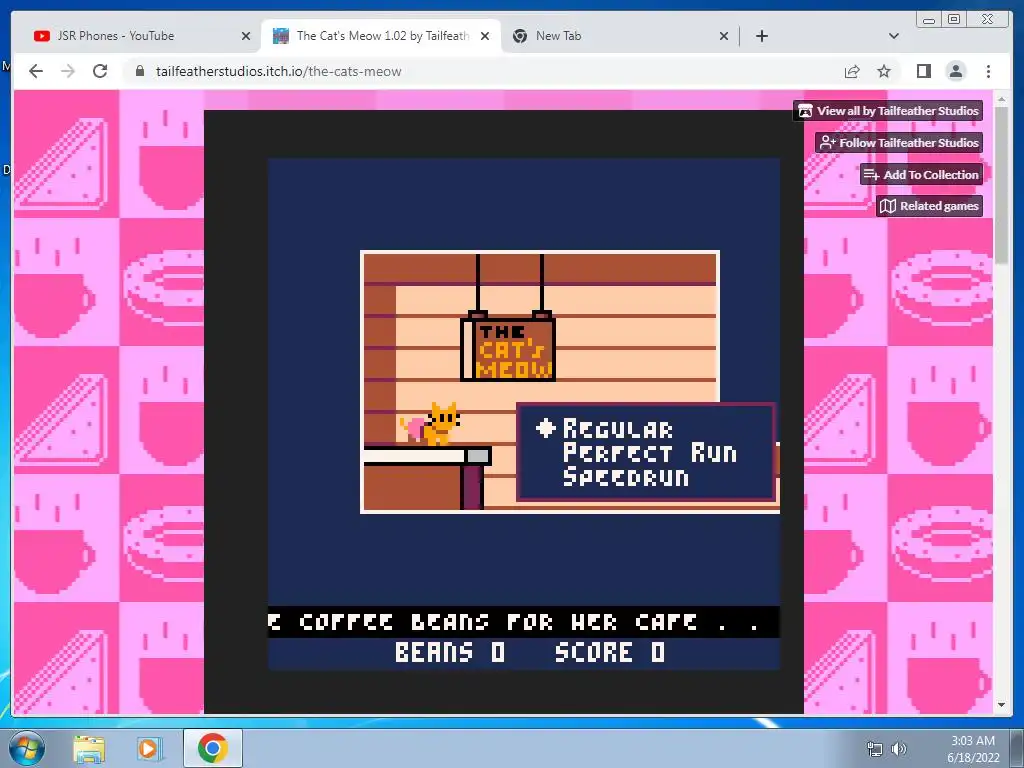
Task: Open the Windows Start button
Action: [27, 748]
